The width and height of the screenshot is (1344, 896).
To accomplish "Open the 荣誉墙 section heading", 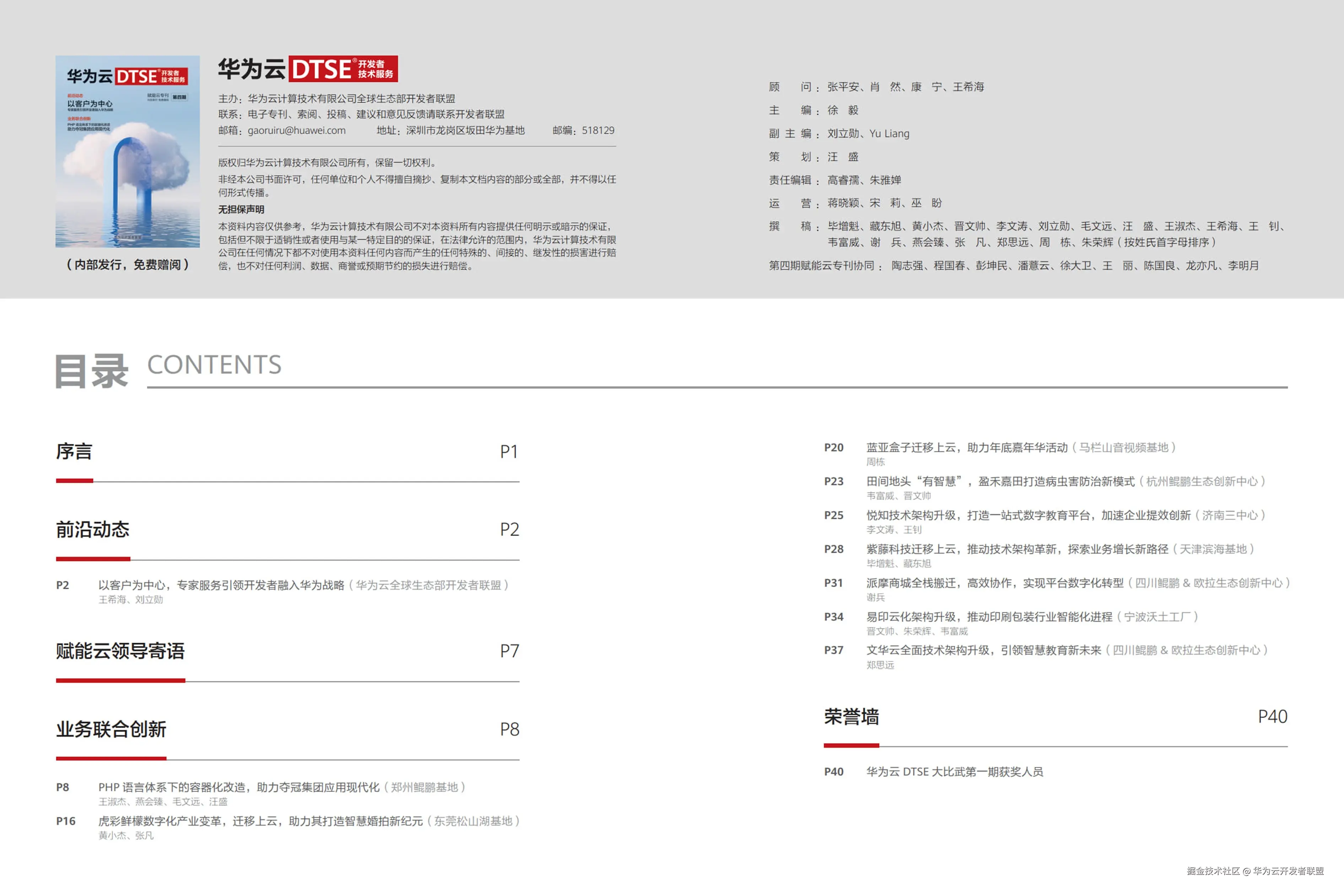I will pyautogui.click(x=851, y=717).
